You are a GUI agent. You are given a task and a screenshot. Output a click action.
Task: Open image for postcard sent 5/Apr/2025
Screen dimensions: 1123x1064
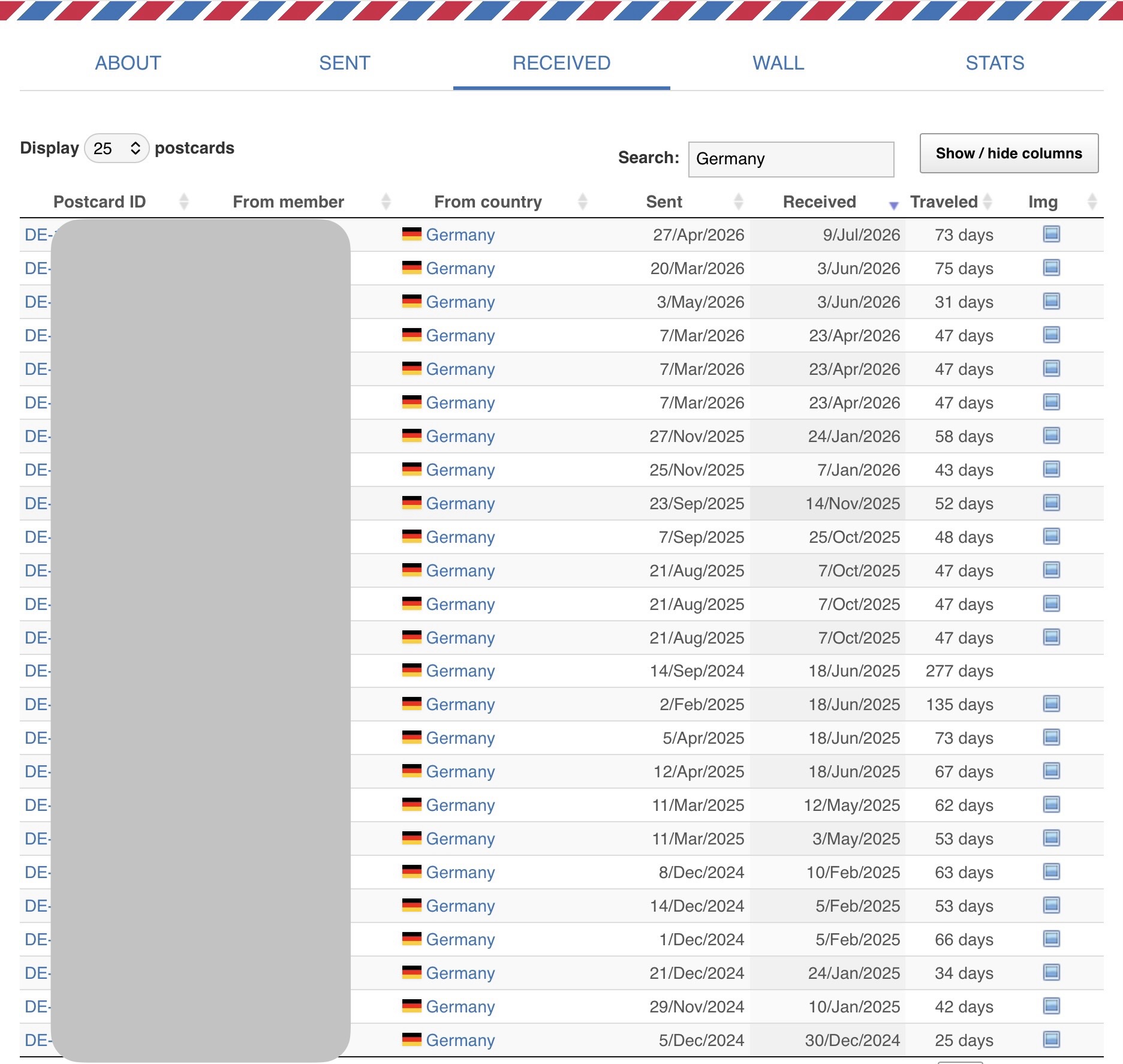[1051, 737]
